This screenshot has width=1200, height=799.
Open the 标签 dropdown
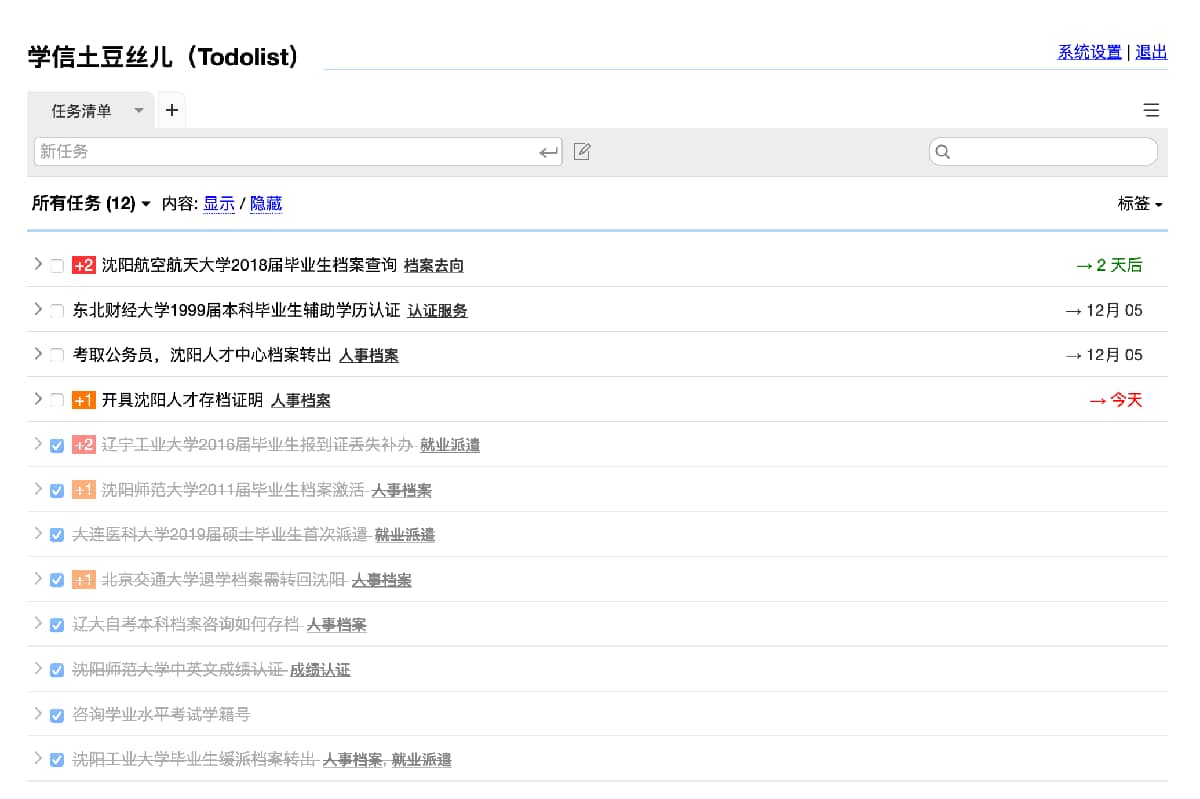[x=1139, y=204]
